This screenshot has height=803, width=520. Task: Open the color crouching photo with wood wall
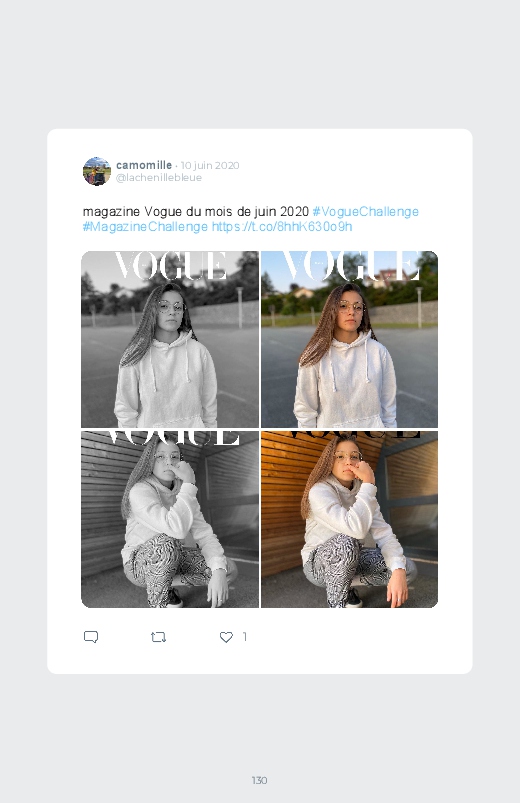(x=349, y=519)
